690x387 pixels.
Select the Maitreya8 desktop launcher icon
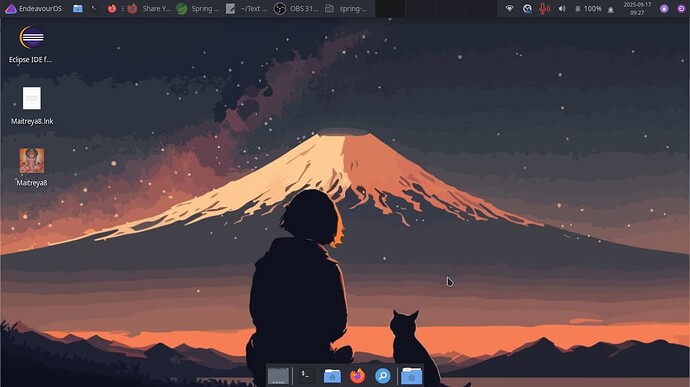pos(32,160)
